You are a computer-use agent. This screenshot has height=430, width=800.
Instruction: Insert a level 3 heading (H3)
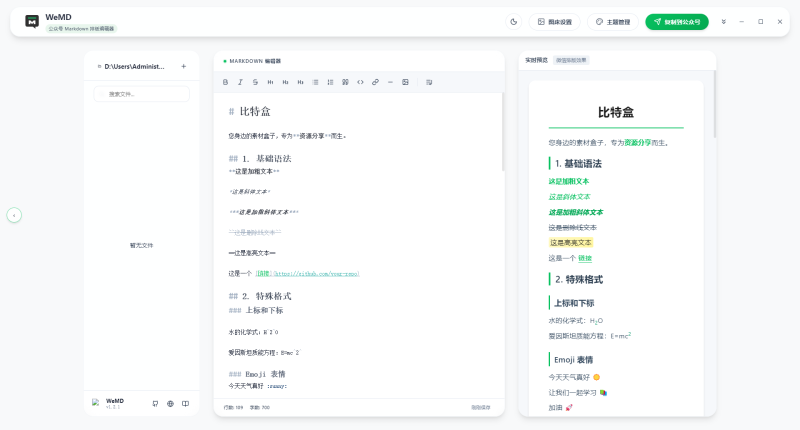[x=301, y=82]
